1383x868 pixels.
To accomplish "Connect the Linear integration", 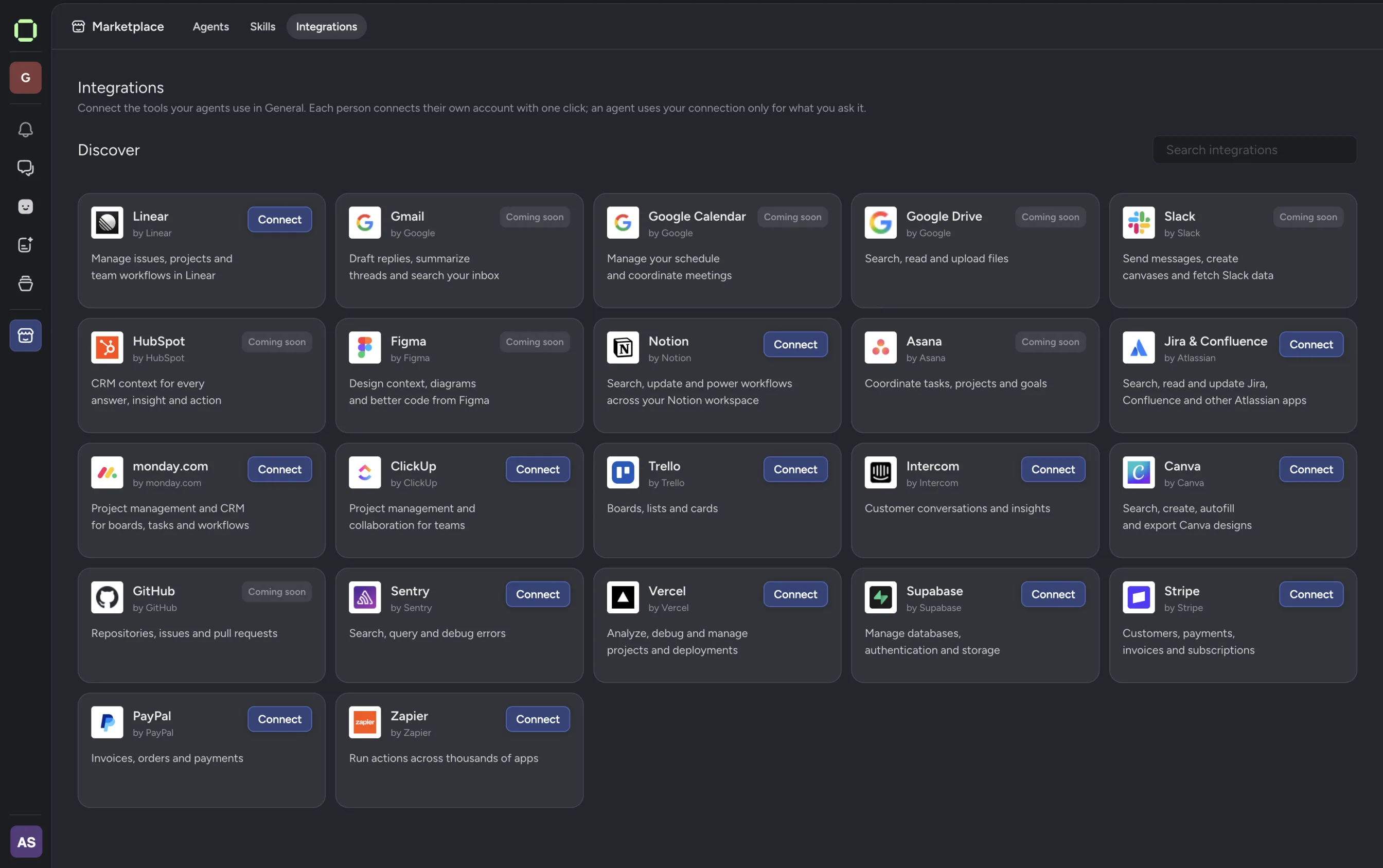I will pyautogui.click(x=279, y=219).
